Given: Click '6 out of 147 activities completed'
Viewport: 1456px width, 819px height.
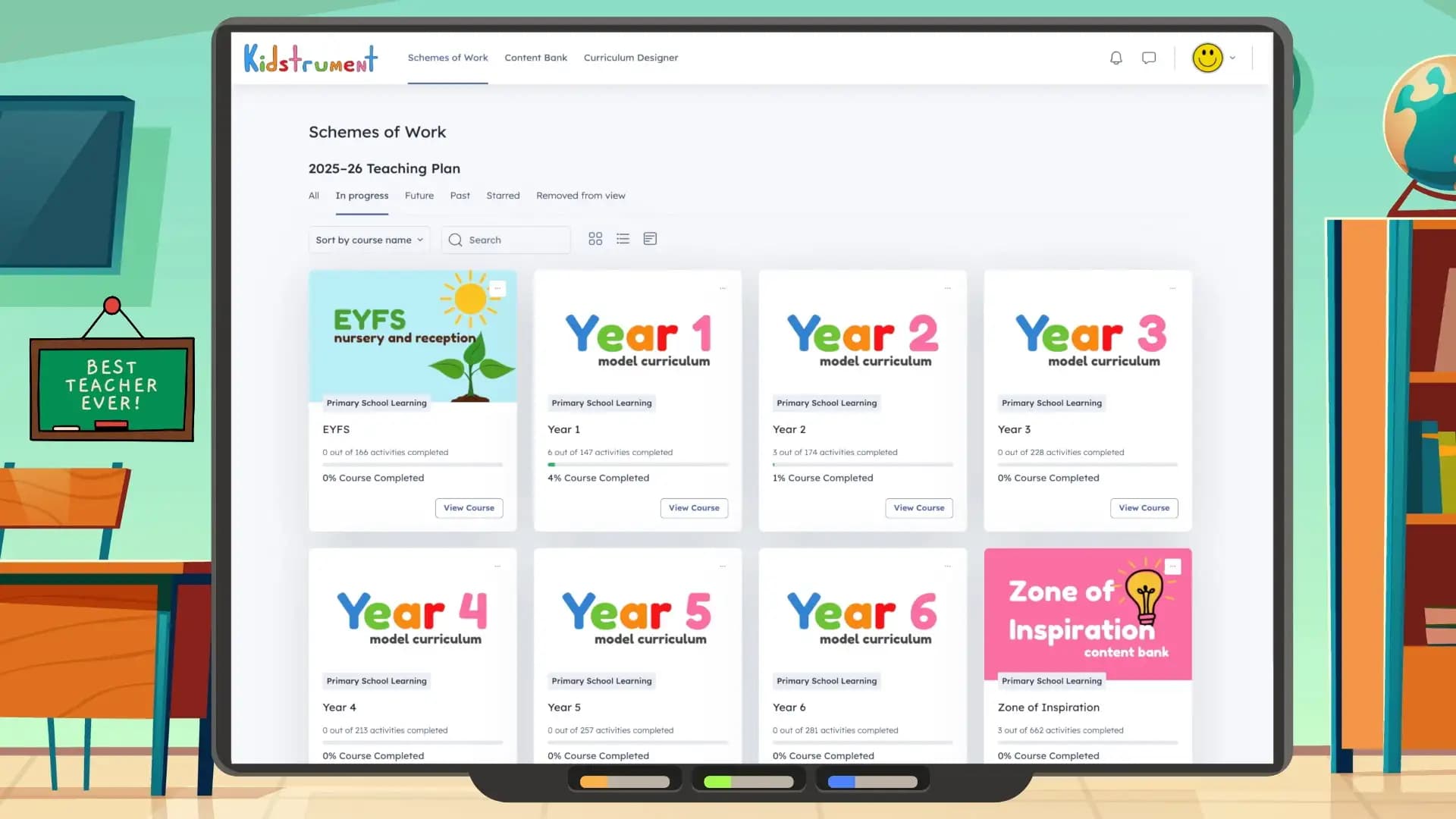Looking at the screenshot, I should 610,452.
